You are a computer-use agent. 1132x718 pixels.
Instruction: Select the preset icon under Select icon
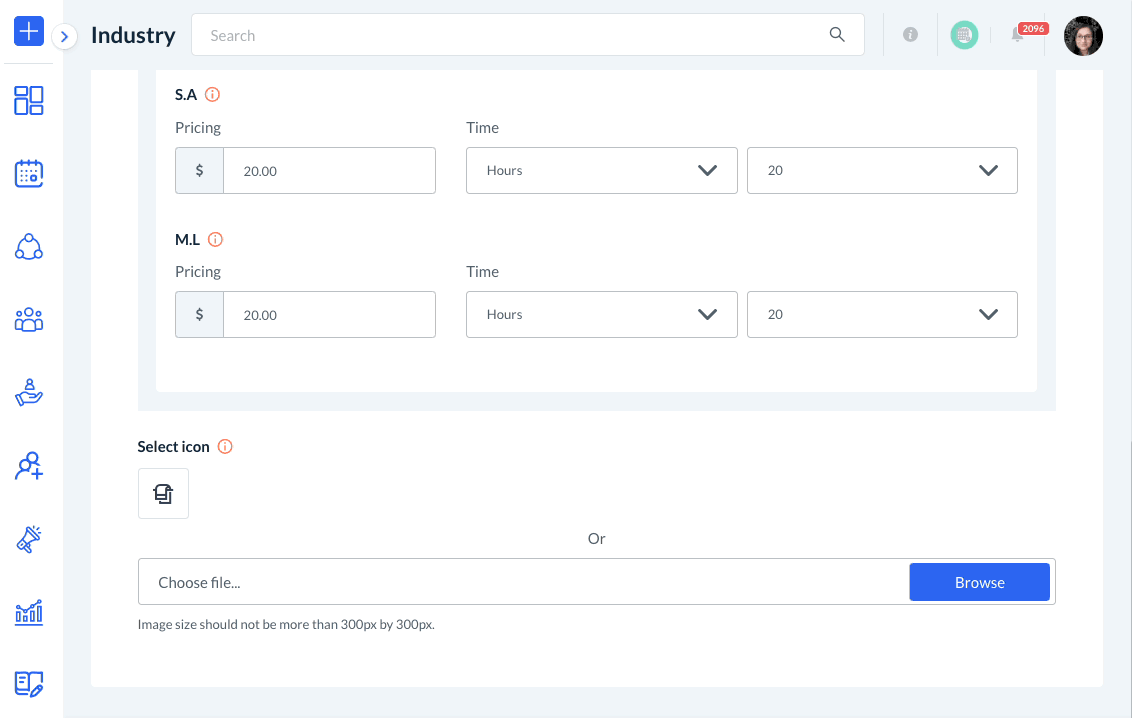tap(163, 494)
